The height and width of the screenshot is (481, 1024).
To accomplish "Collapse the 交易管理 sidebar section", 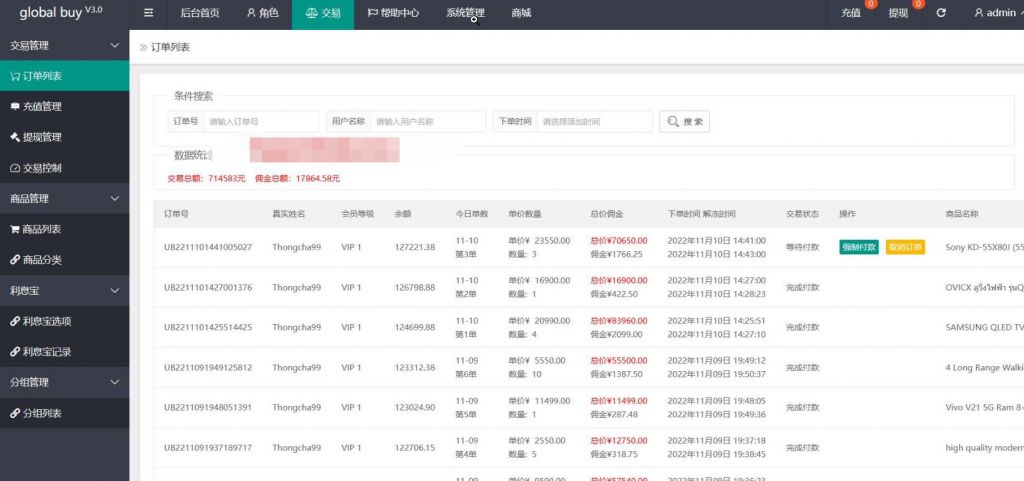I will [65, 45].
